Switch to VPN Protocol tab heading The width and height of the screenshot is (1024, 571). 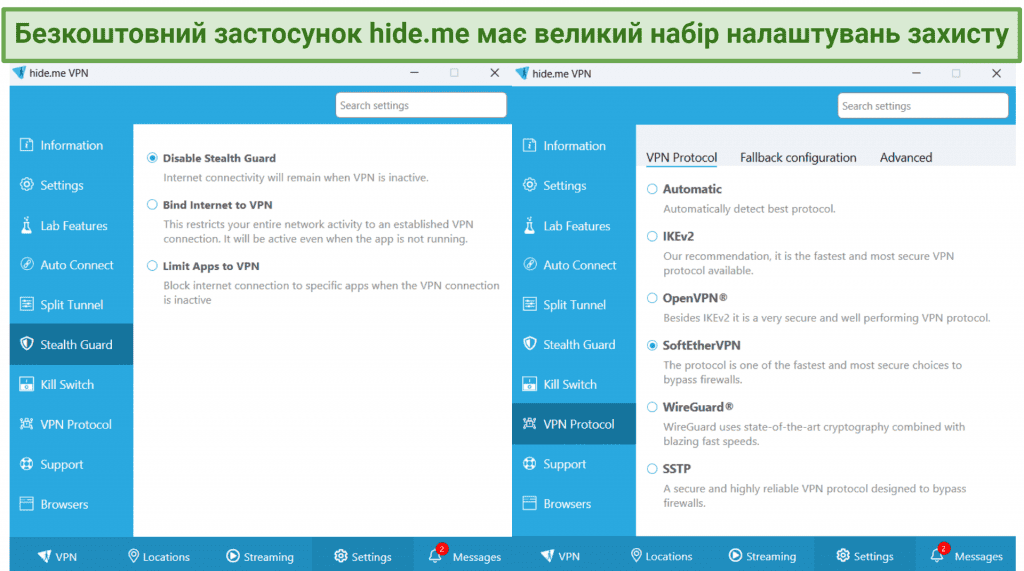[681, 157]
